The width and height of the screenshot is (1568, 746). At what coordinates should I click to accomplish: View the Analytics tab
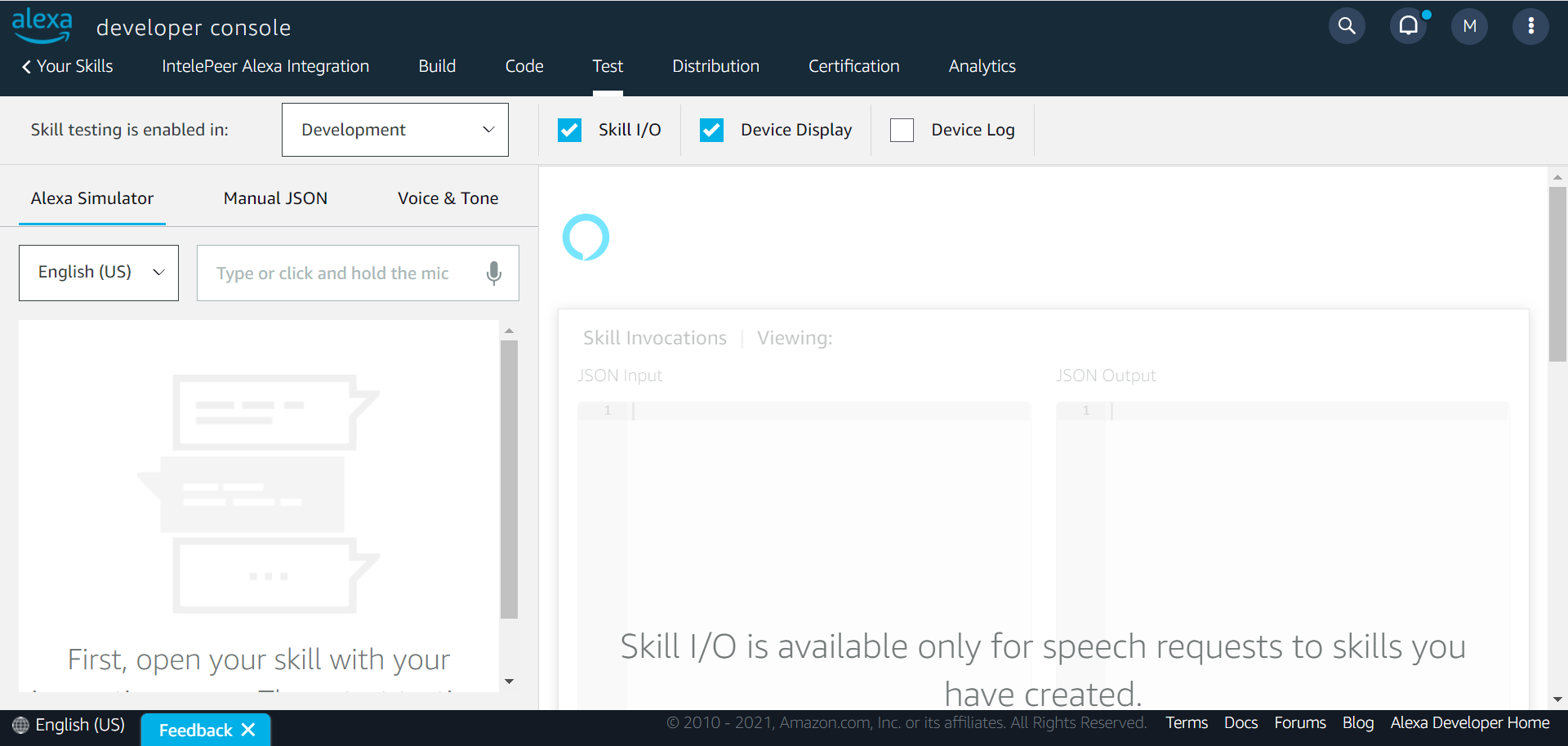point(982,66)
